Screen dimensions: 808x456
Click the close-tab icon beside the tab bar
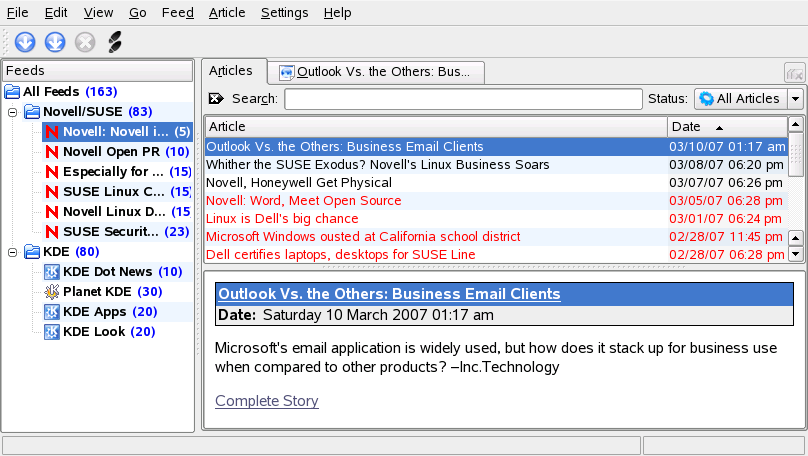794,73
